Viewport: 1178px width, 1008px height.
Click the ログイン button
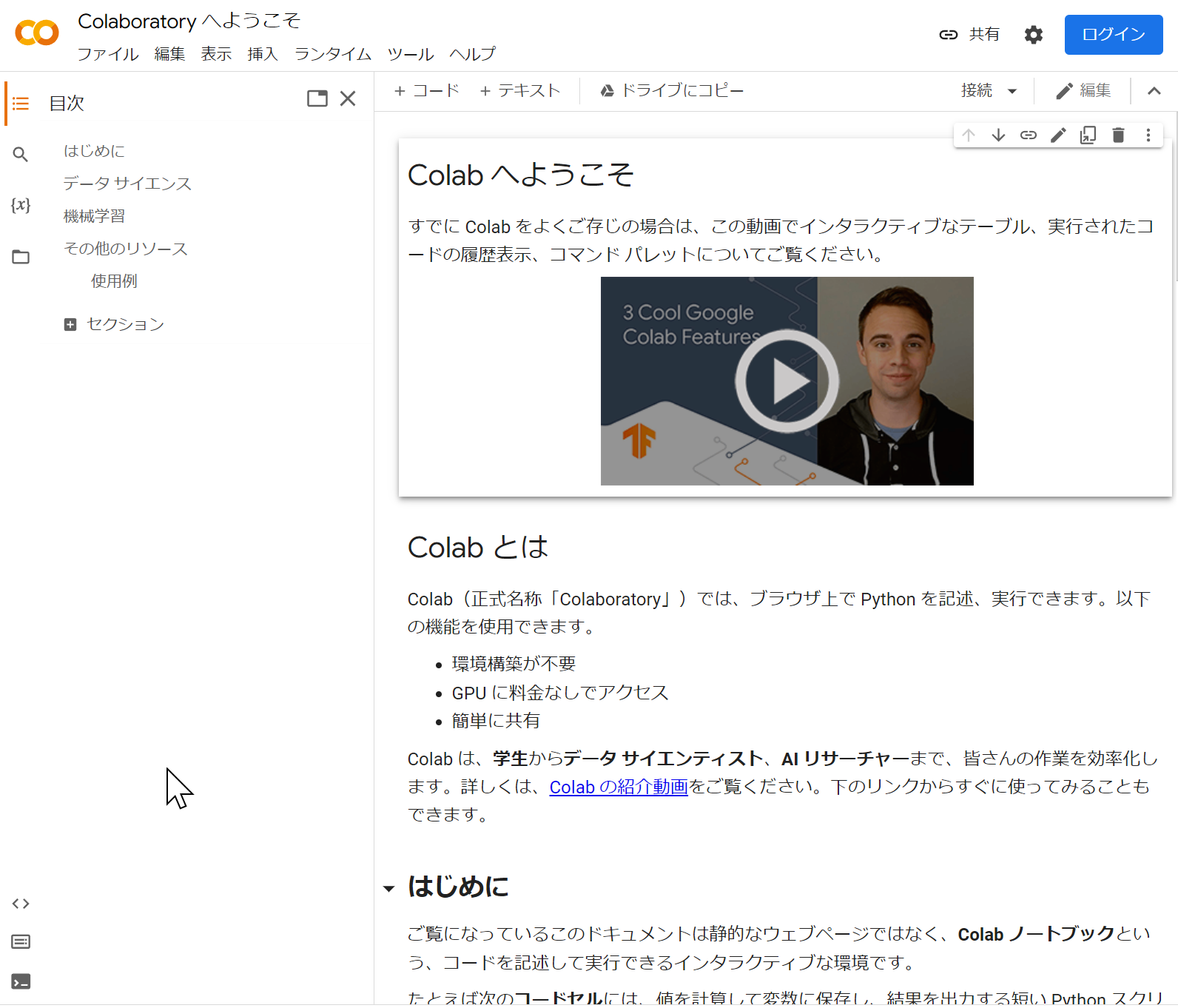coord(1114,35)
